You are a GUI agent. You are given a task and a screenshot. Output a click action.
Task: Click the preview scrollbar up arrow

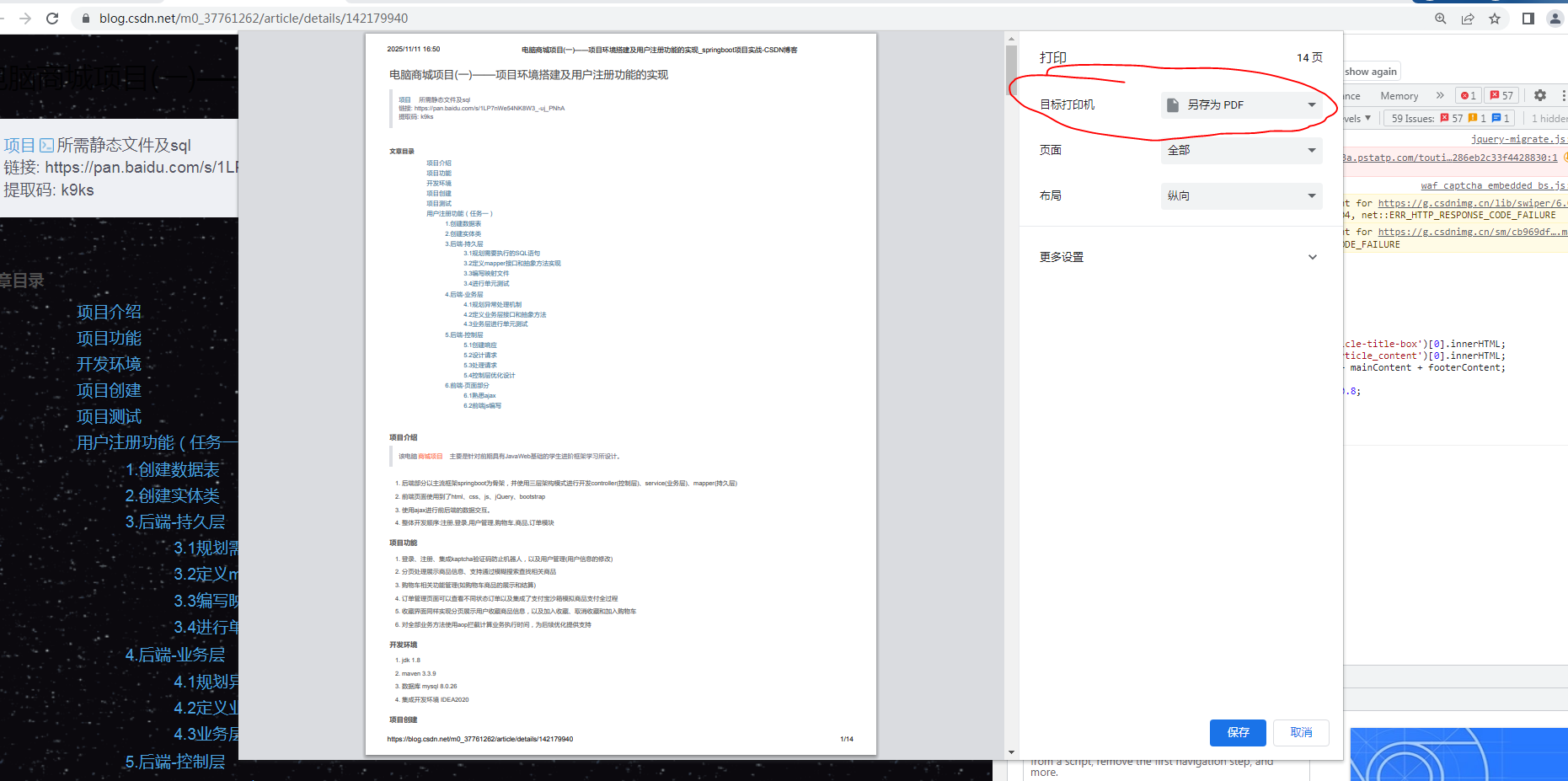click(x=1011, y=38)
